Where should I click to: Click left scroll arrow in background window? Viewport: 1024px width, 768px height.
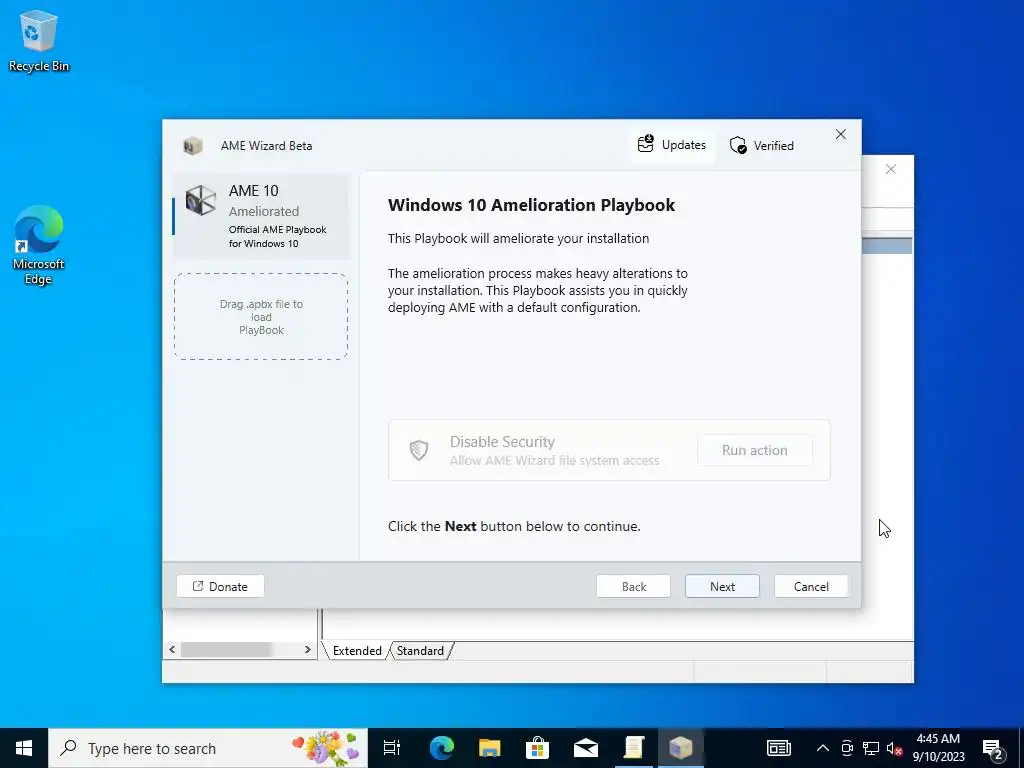point(172,650)
